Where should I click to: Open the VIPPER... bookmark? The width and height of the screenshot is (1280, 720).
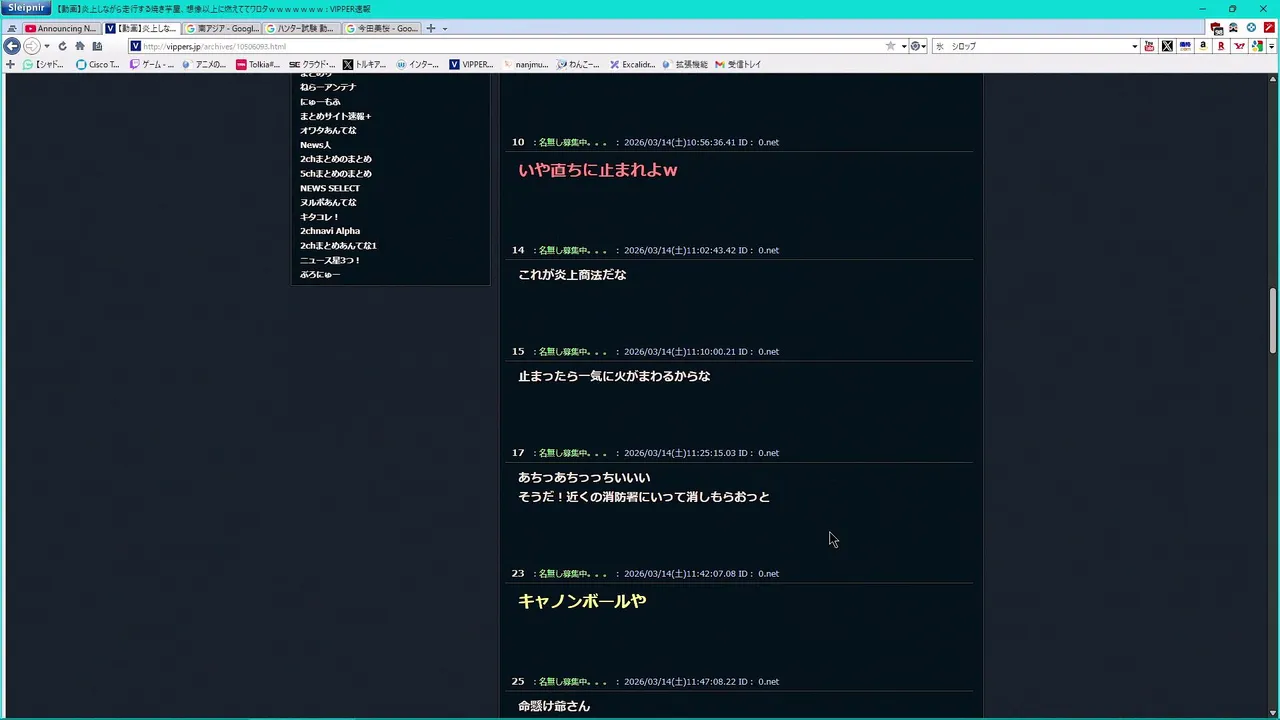click(x=471, y=64)
